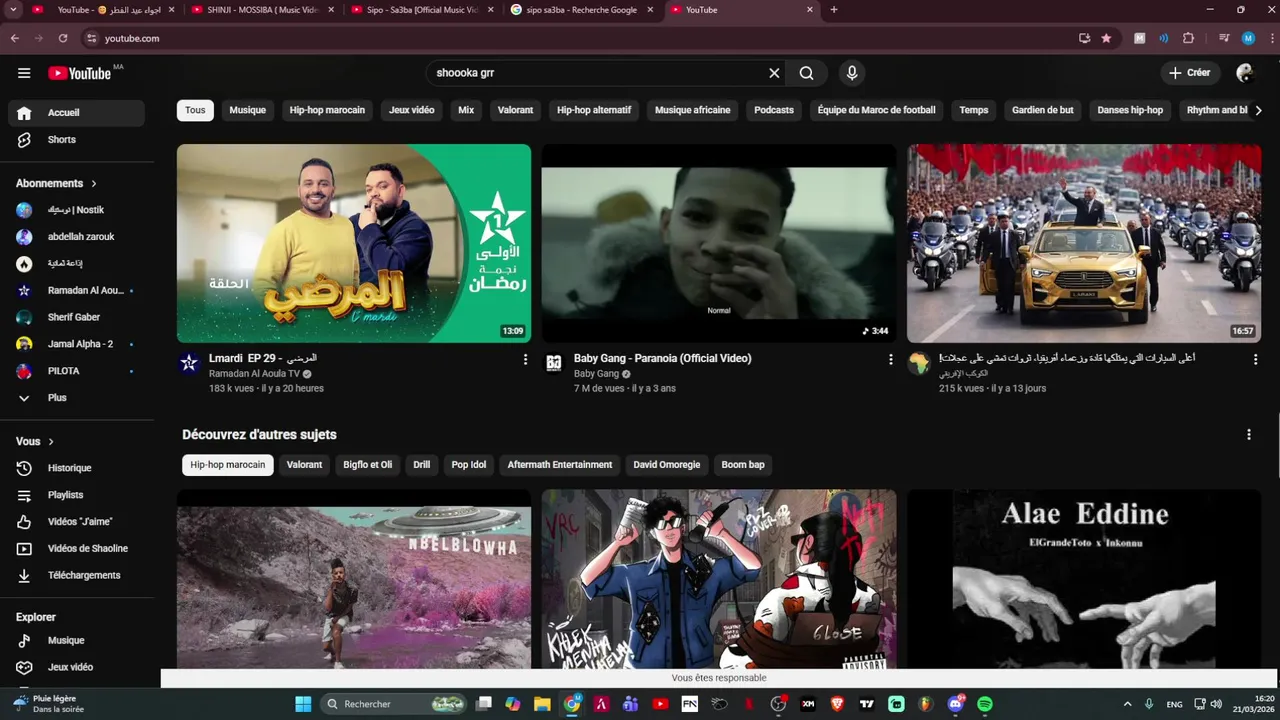This screenshot has height=720, width=1280.
Task: Start voice search with microphone
Action: point(852,73)
